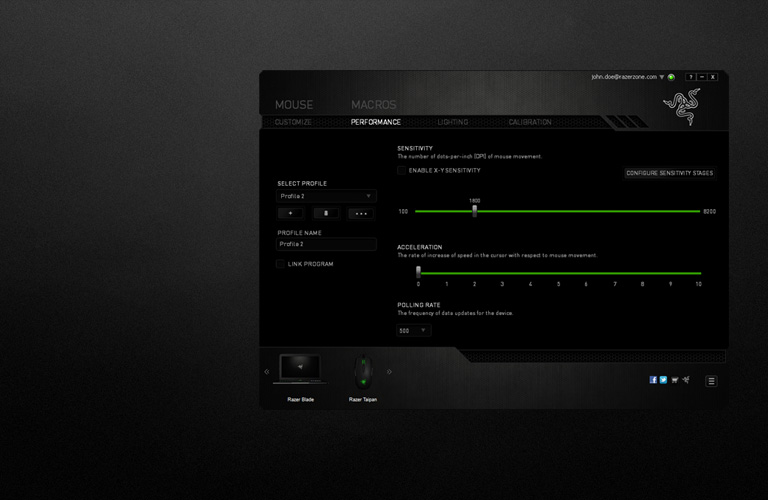This screenshot has height=500, width=768.
Task: Expand the john.doe account dropdown arrow
Action: point(662,77)
